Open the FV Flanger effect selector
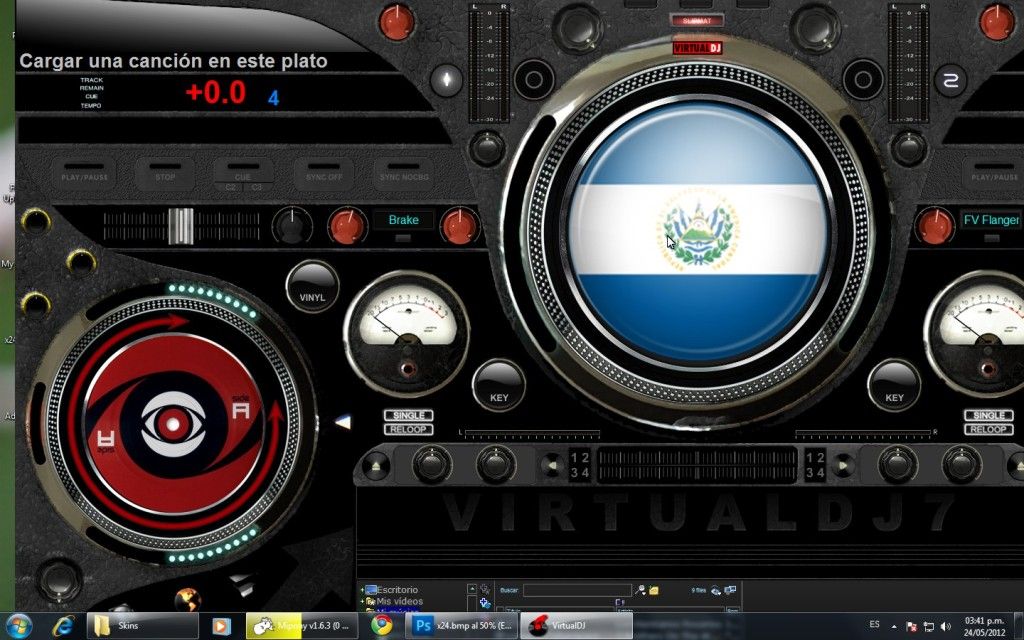The image size is (1024, 640). 991,220
